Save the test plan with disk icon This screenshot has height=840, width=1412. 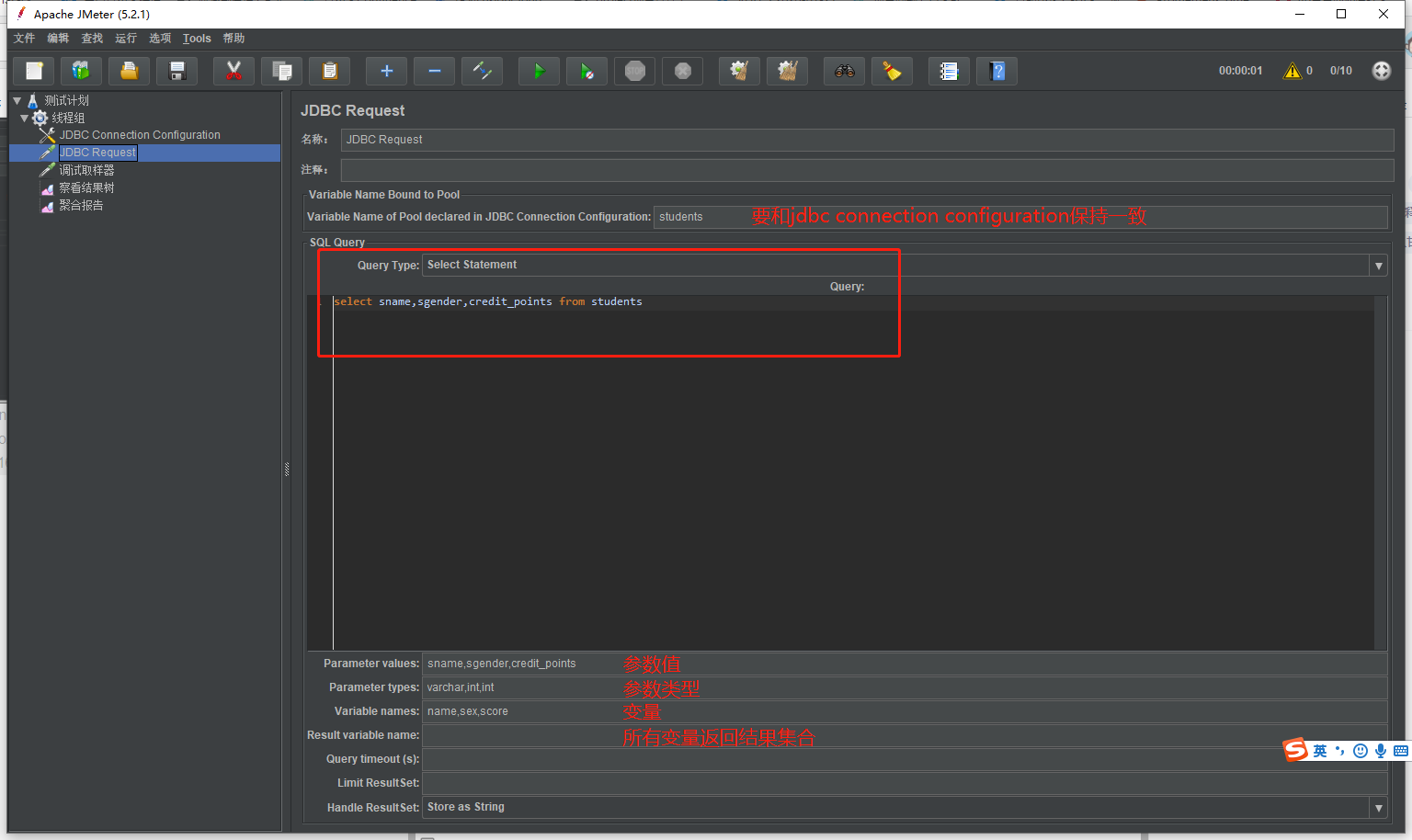pyautogui.click(x=177, y=71)
